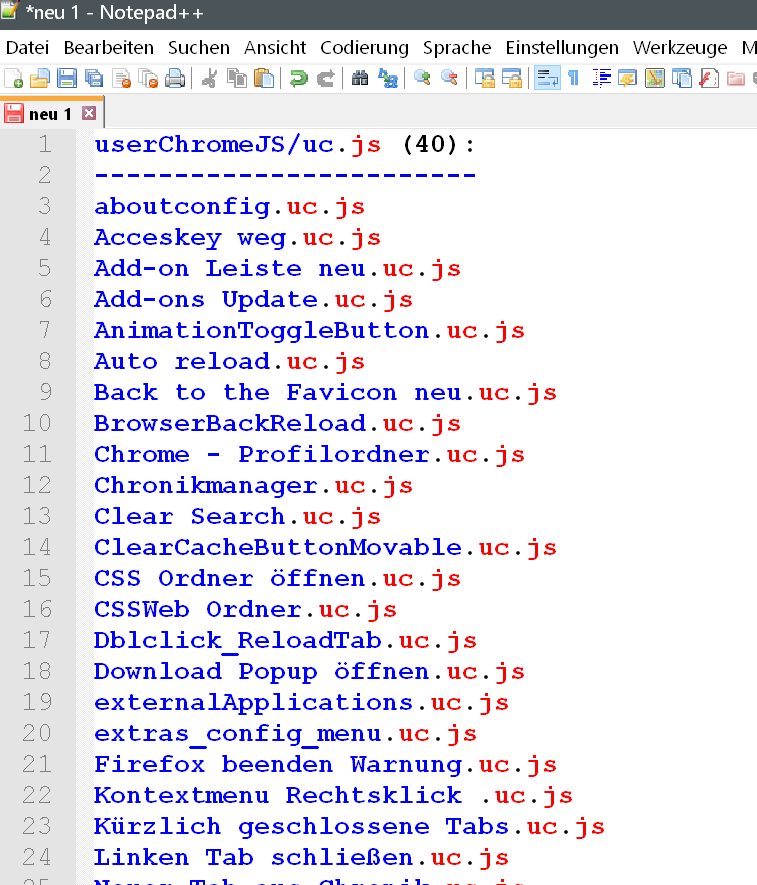Click the line 'Add-on Leiste neu.uc.js'
Image resolution: width=757 pixels, height=885 pixels.
pos(277,269)
